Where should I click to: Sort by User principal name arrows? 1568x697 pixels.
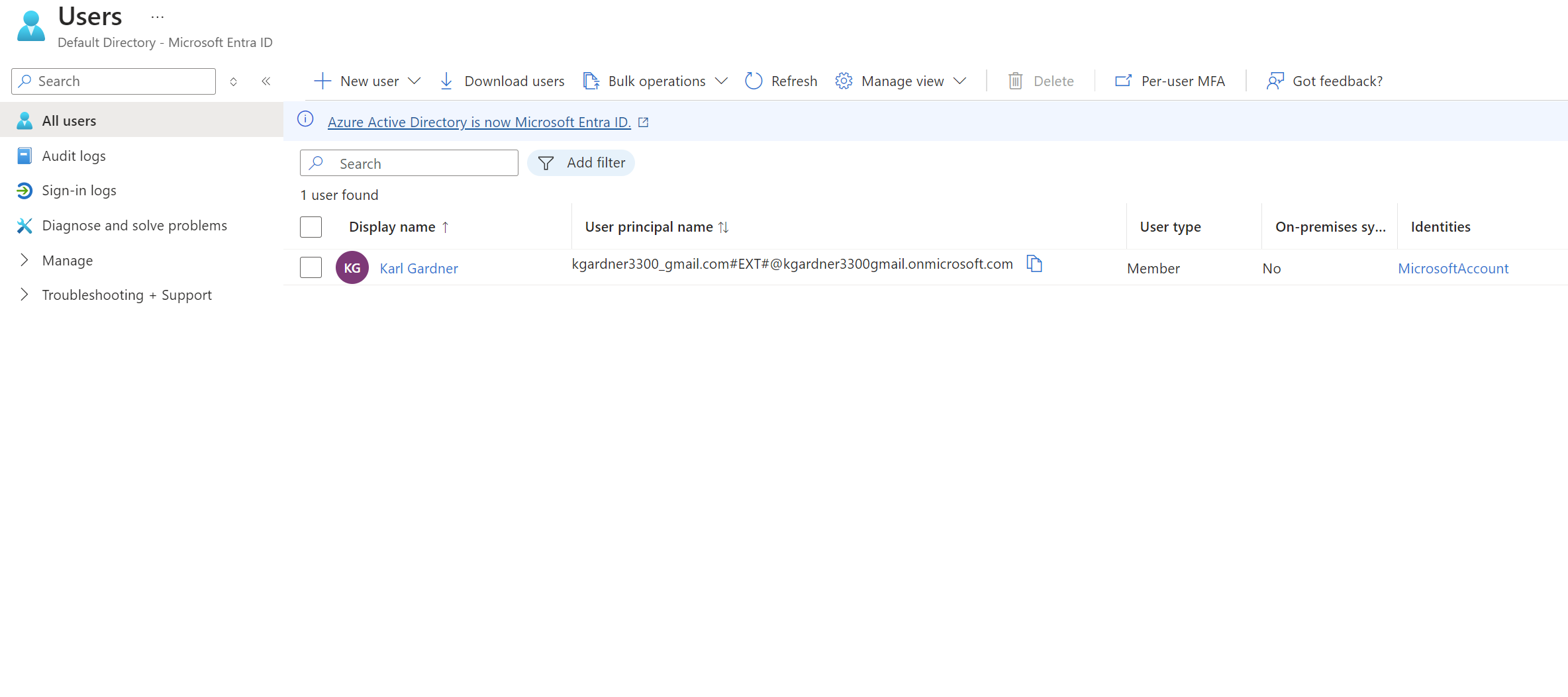click(724, 227)
